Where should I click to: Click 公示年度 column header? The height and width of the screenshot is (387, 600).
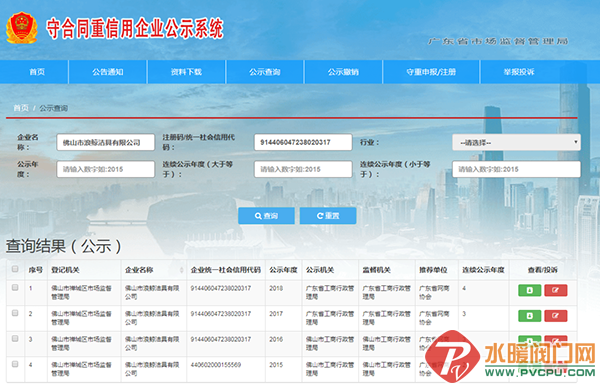283,270
